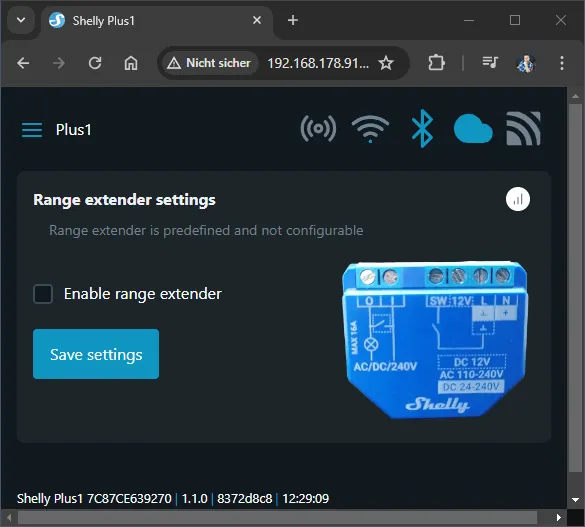Screen dimensions: 585x527
Task: Close the Shelly Plus1 tab
Action: pyautogui.click(x=257, y=20)
